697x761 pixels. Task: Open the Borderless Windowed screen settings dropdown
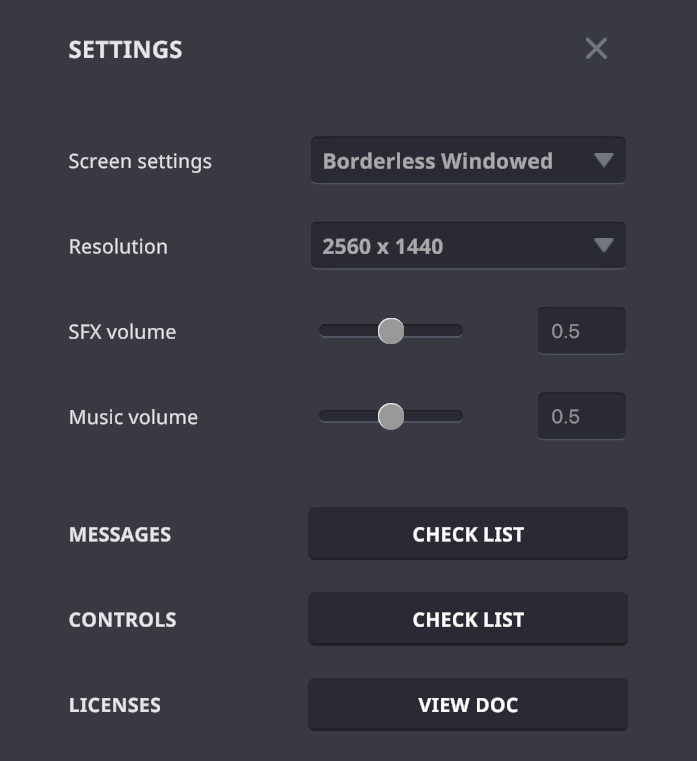point(467,160)
